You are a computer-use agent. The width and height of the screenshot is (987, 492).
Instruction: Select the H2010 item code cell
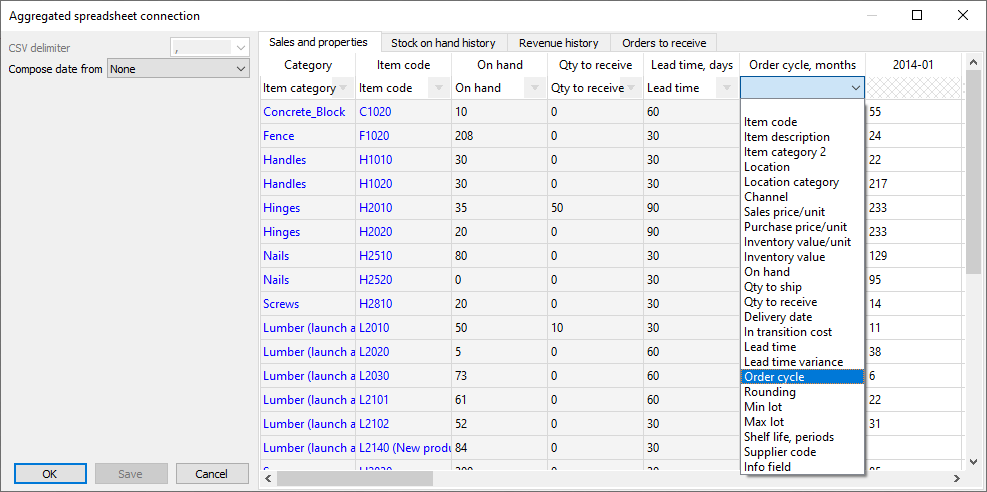tap(376, 208)
